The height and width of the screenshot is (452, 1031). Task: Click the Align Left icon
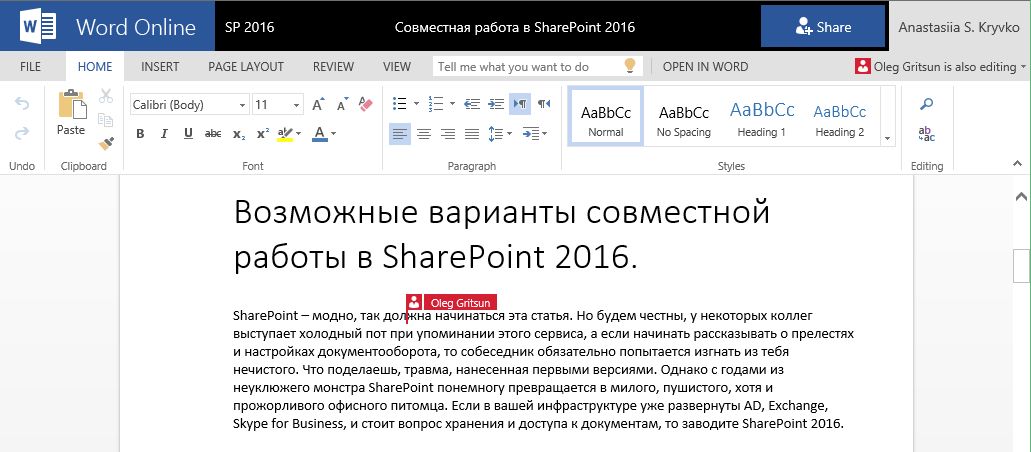(x=400, y=134)
